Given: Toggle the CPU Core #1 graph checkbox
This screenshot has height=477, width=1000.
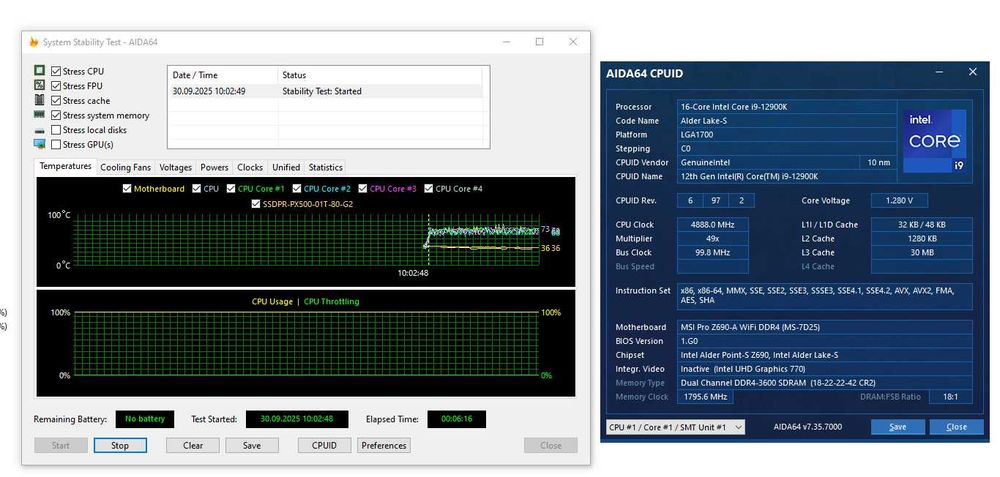Looking at the screenshot, I should [x=230, y=189].
